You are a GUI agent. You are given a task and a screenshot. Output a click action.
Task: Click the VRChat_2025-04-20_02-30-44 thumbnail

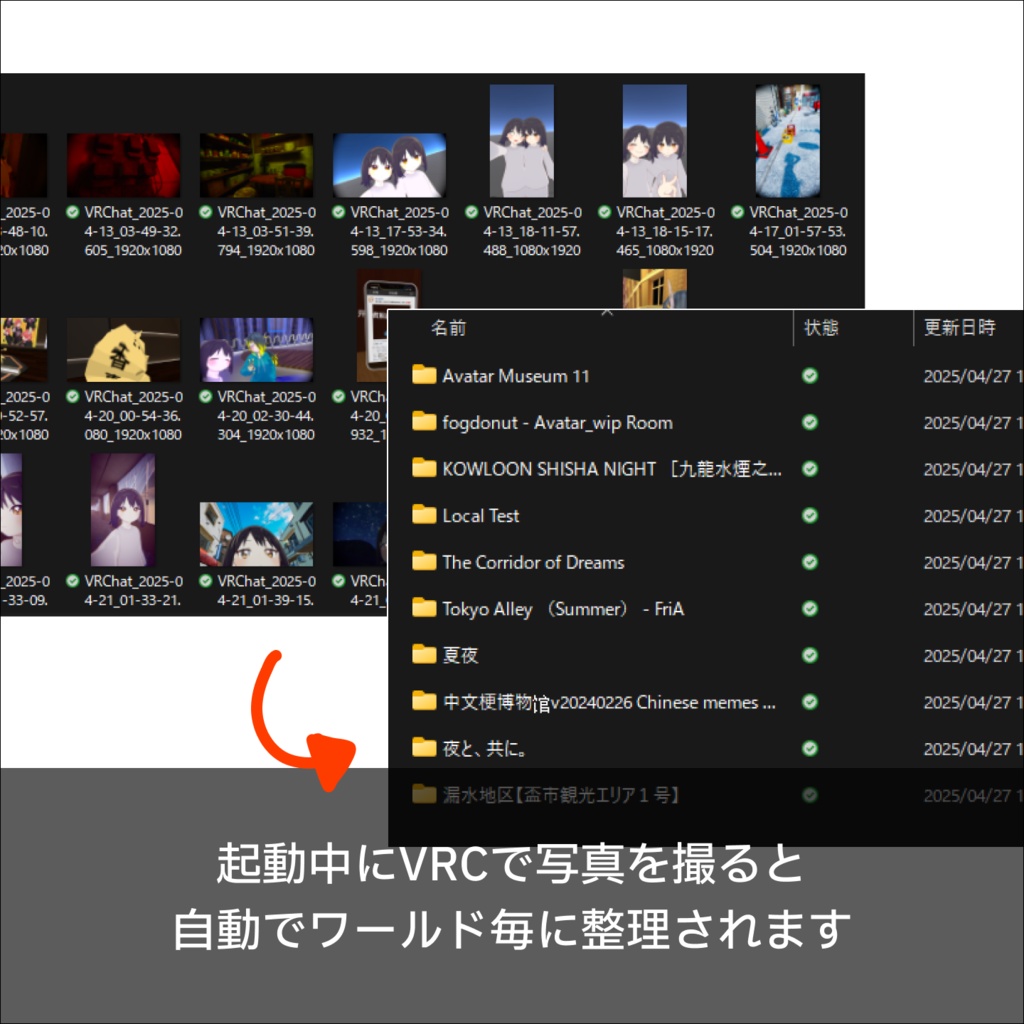pyautogui.click(x=256, y=350)
